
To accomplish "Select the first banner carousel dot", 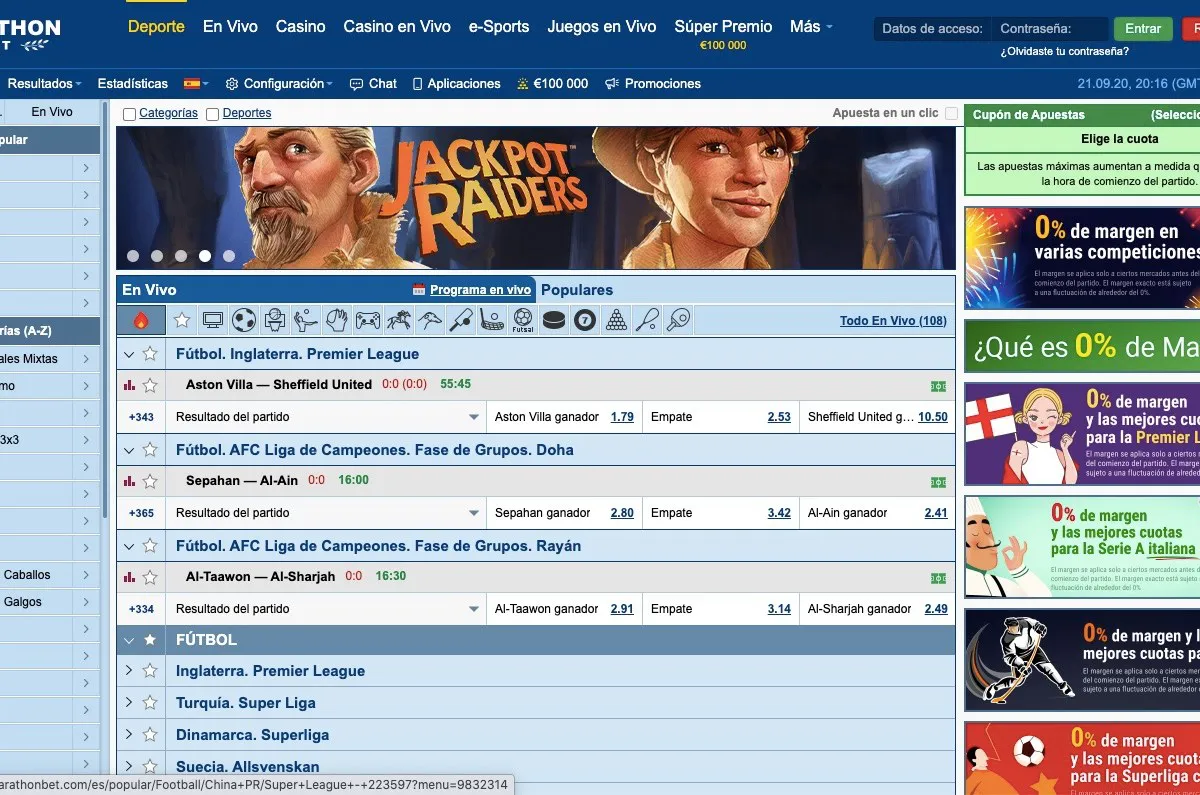I will 133,256.
